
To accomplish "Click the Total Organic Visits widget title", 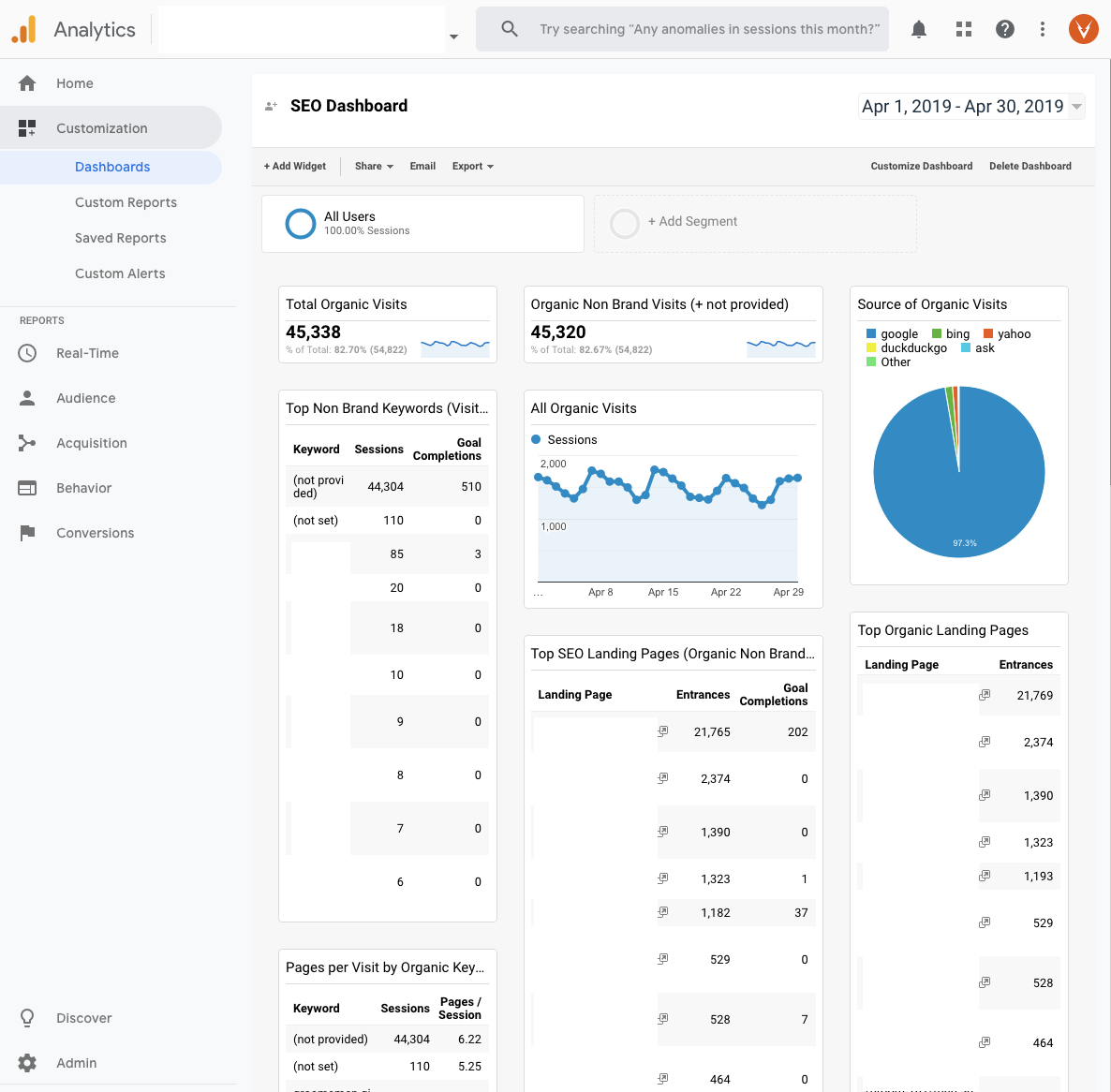I will [x=346, y=304].
